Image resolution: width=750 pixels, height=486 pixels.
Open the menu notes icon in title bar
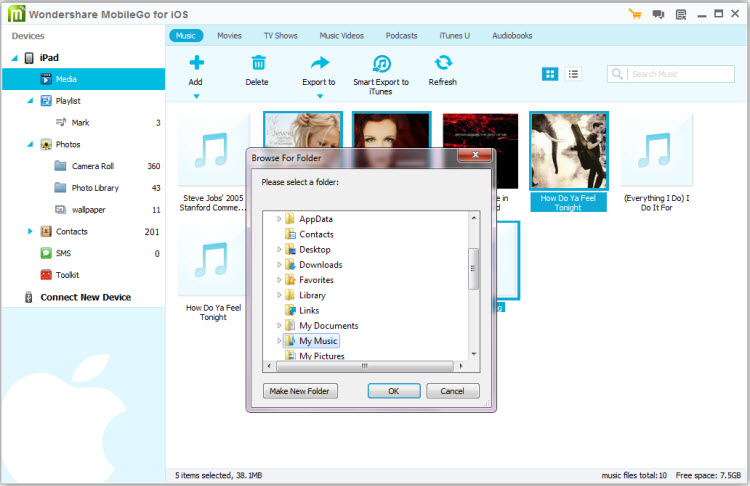681,14
